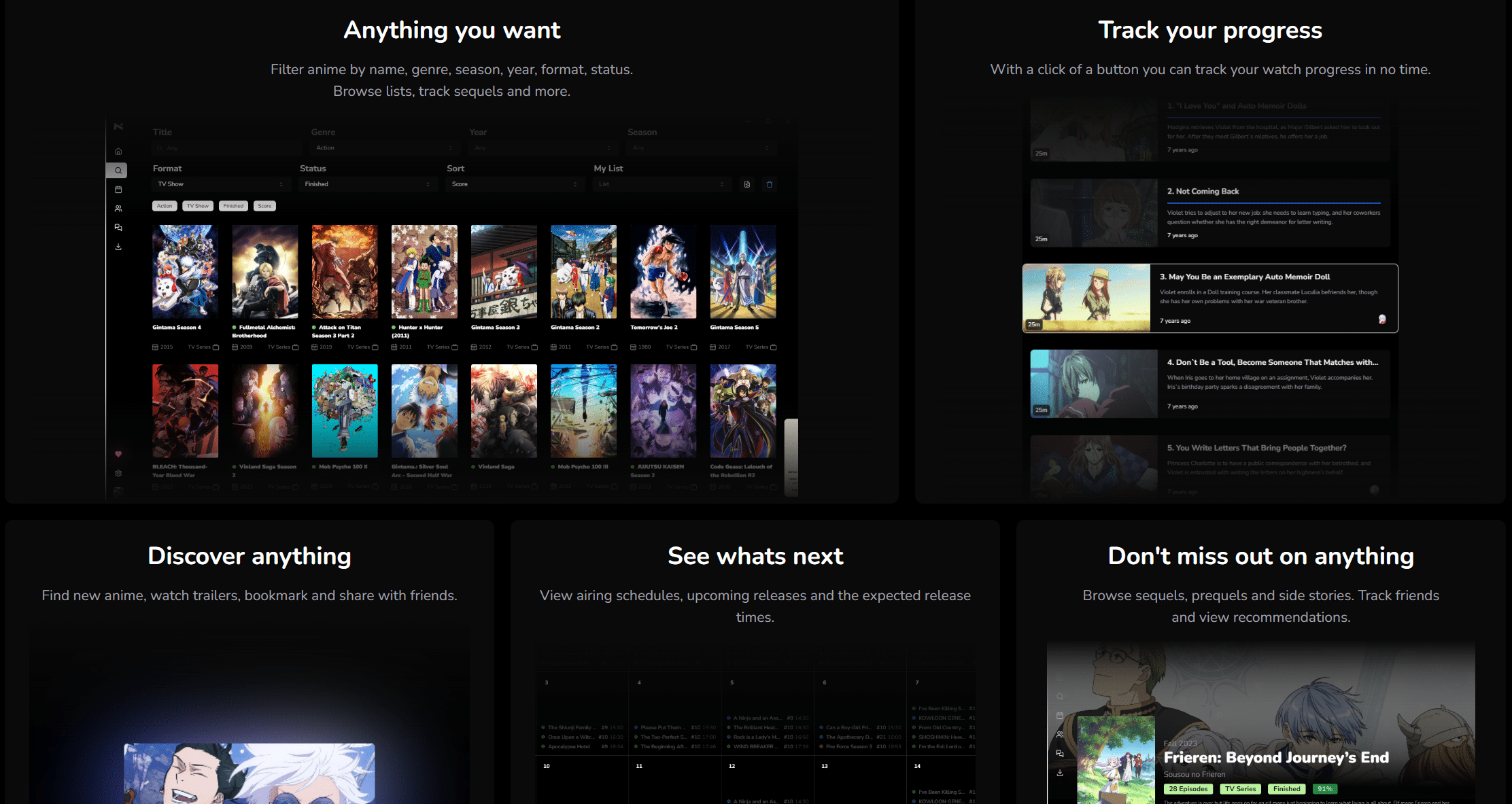This screenshot has width=1512, height=804.
Task: Open the My List dropdown
Action: (x=661, y=184)
